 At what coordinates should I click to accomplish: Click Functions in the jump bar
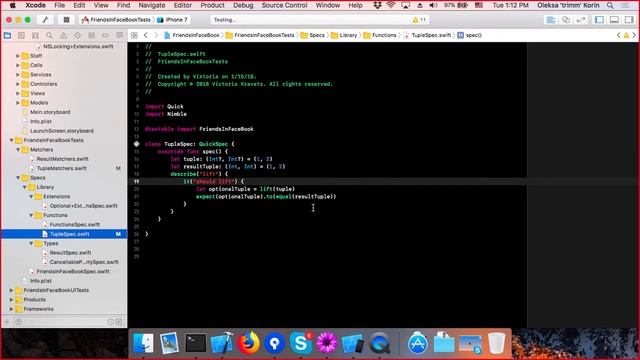[380, 36]
